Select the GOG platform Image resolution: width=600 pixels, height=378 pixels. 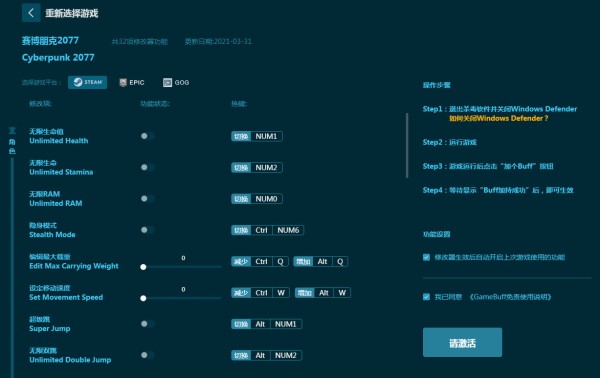(x=176, y=82)
